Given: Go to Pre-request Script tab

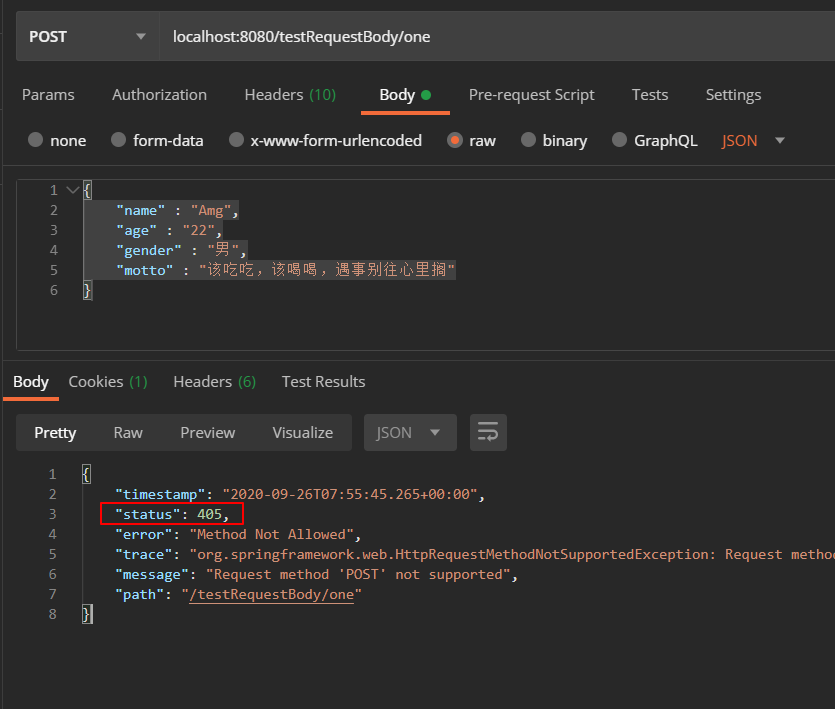Looking at the screenshot, I should (531, 95).
